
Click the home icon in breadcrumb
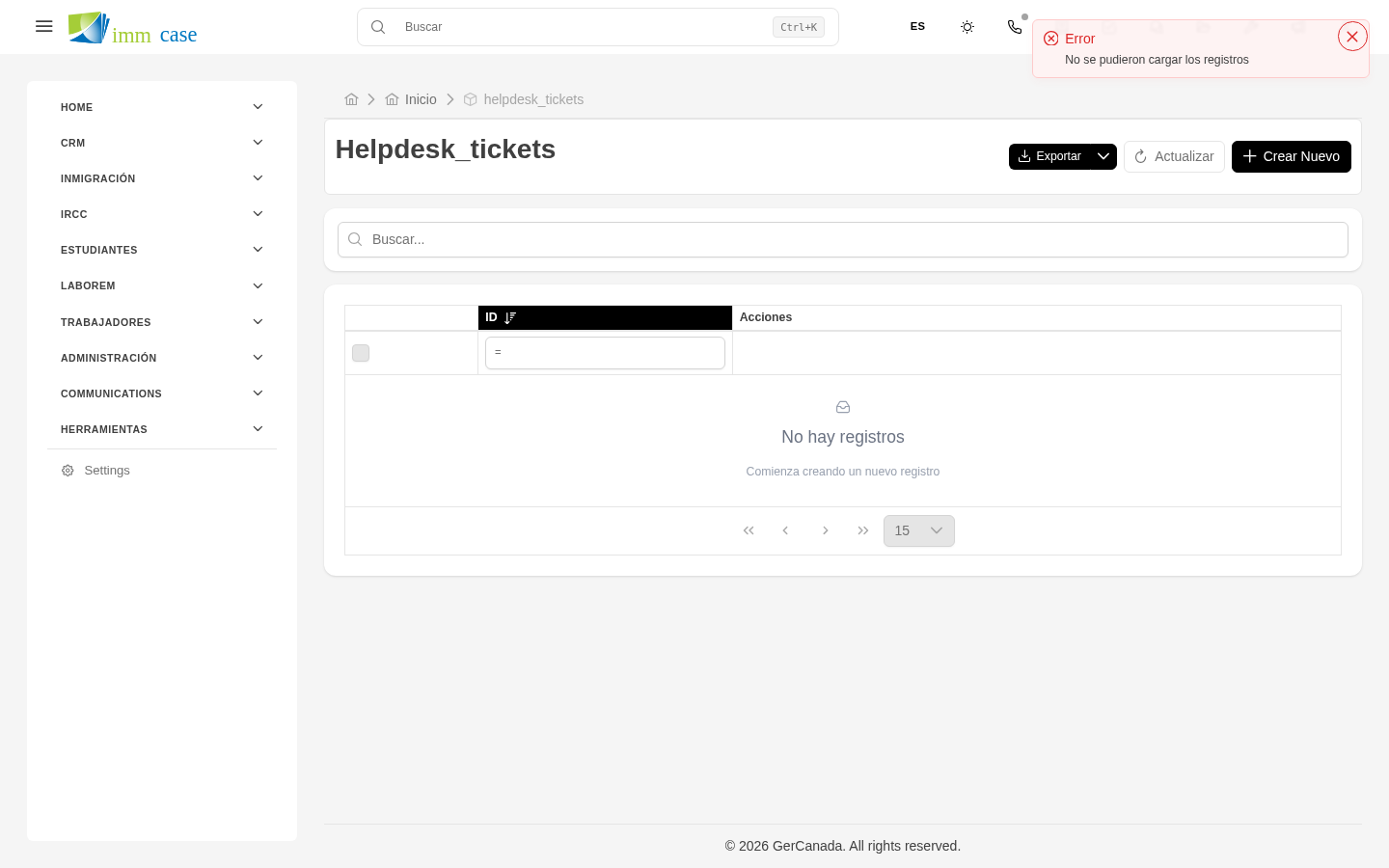coord(351,99)
